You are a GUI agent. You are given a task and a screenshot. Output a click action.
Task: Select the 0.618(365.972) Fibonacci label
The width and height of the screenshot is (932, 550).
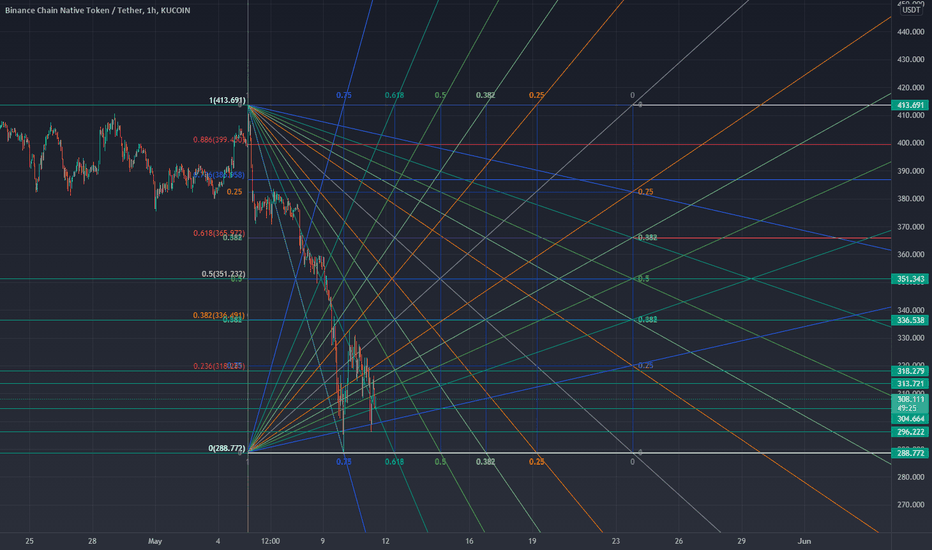pos(219,233)
